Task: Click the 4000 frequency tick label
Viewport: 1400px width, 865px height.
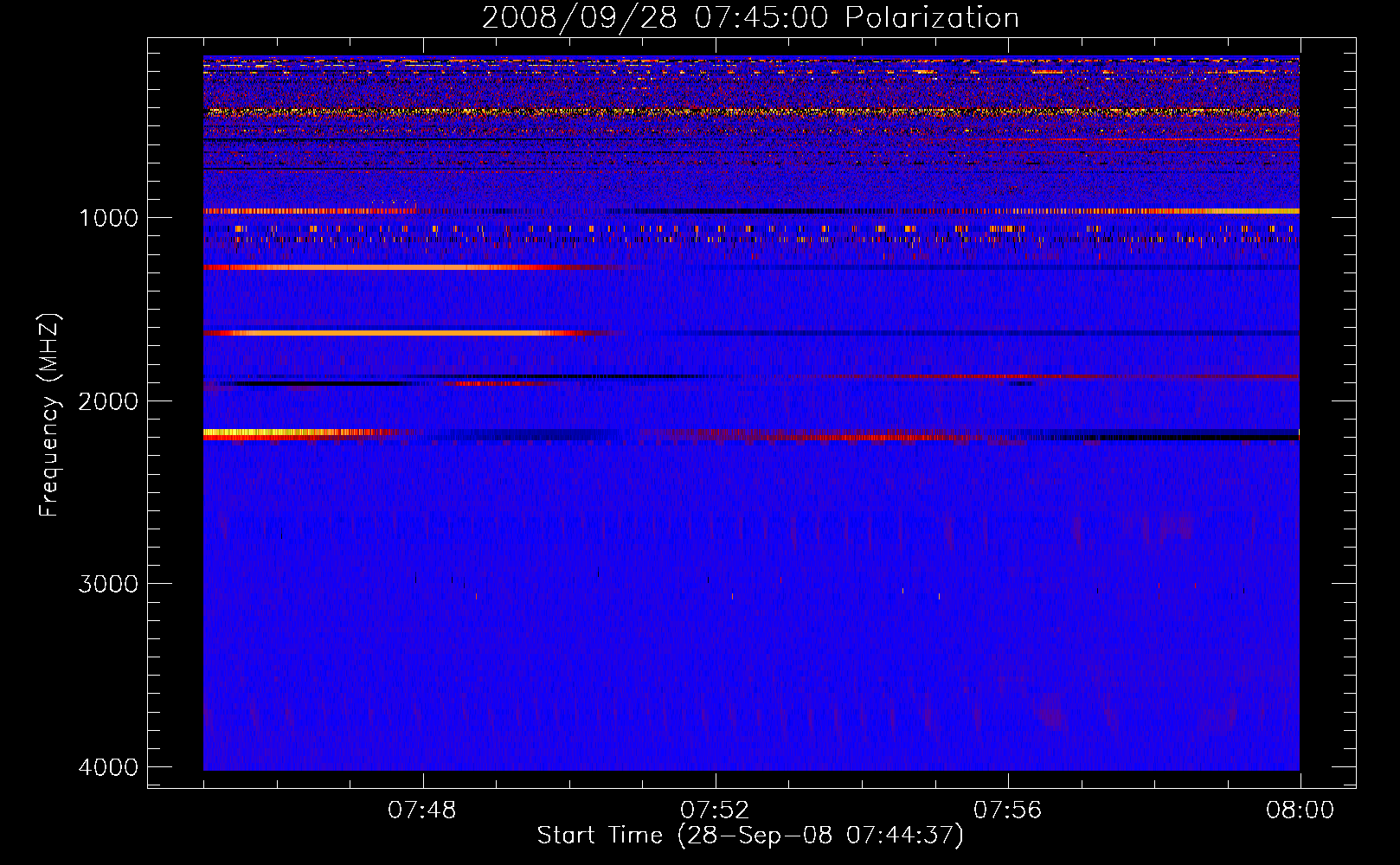Action: (x=108, y=767)
